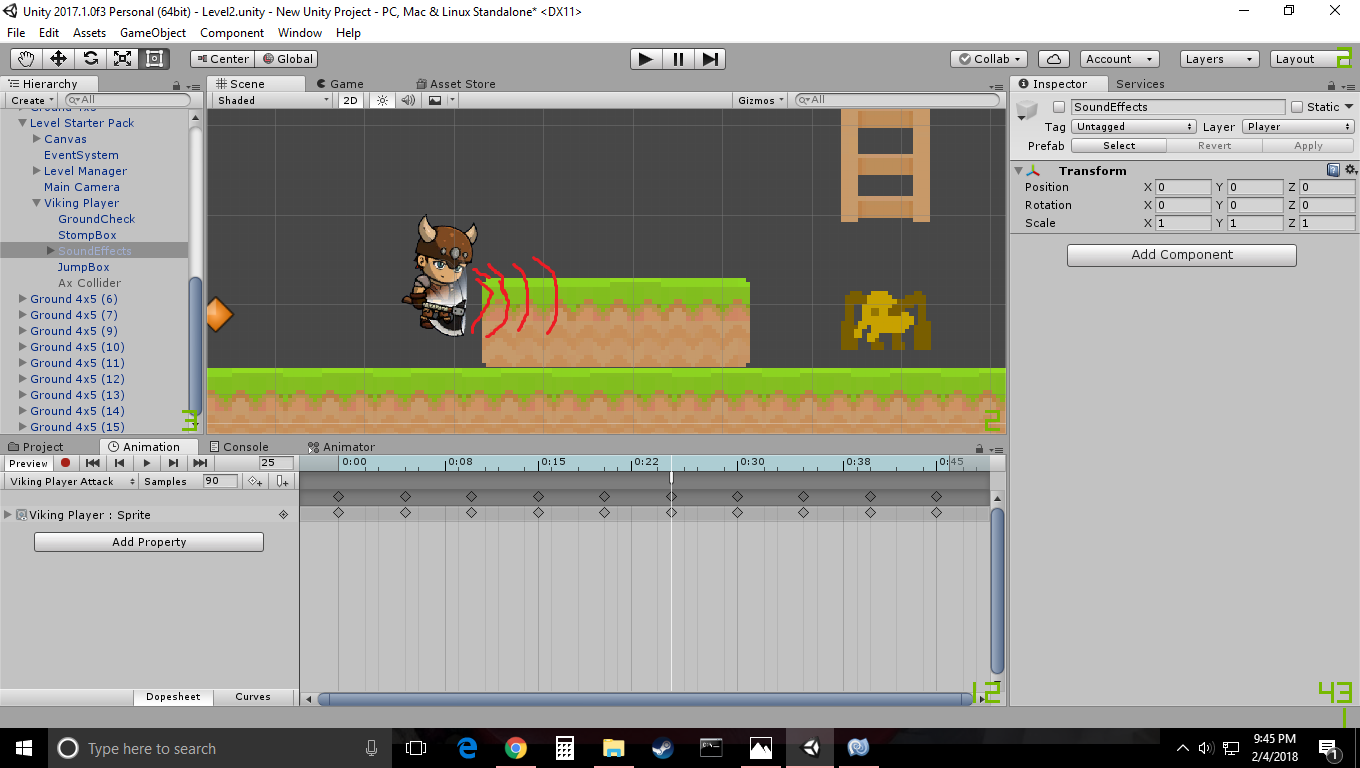The height and width of the screenshot is (768, 1360).
Task: Click the Add Property button
Action: [149, 542]
